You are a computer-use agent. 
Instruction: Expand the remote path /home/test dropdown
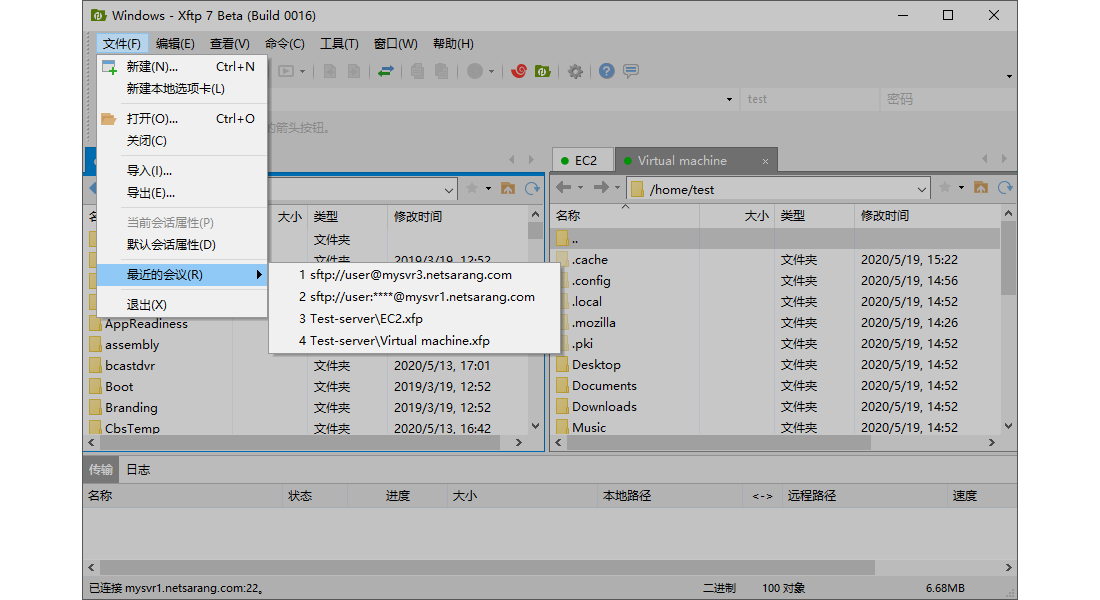tap(922, 189)
